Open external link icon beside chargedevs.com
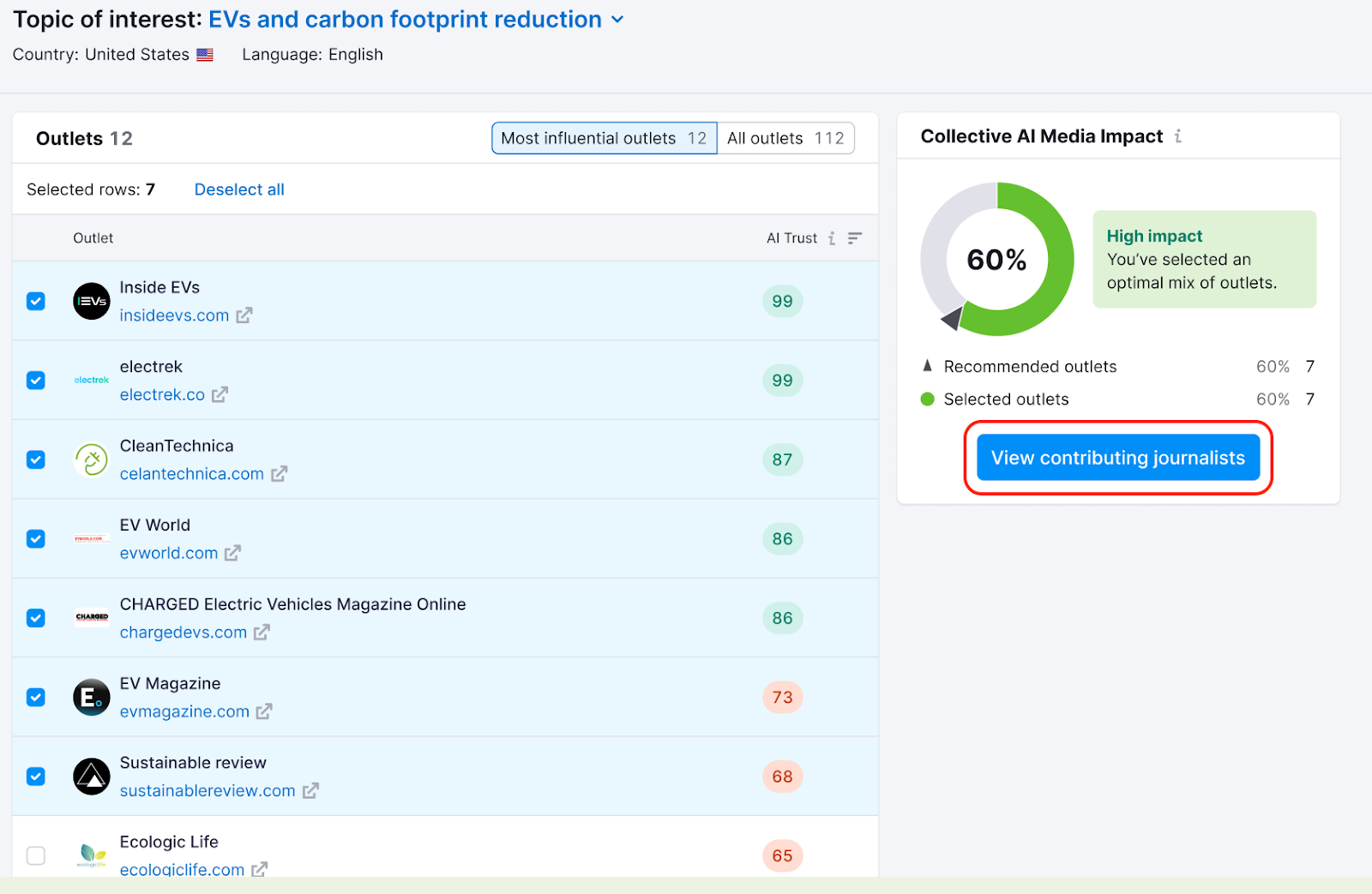This screenshot has width=1372, height=894. coord(262,633)
